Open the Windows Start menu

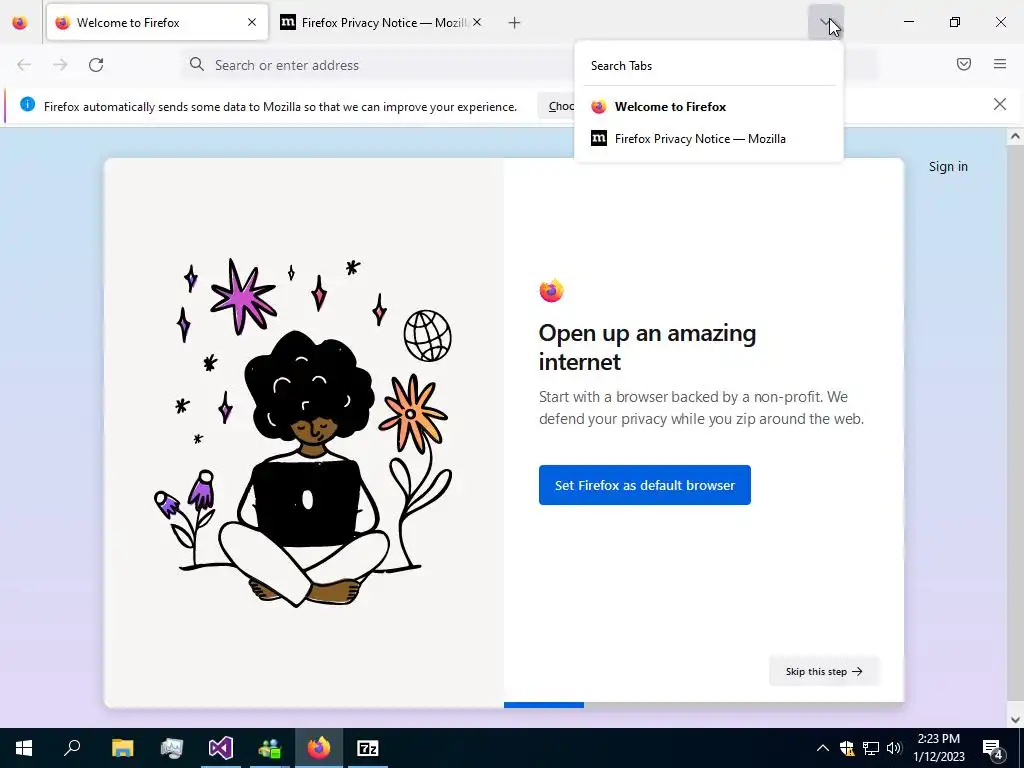24,748
